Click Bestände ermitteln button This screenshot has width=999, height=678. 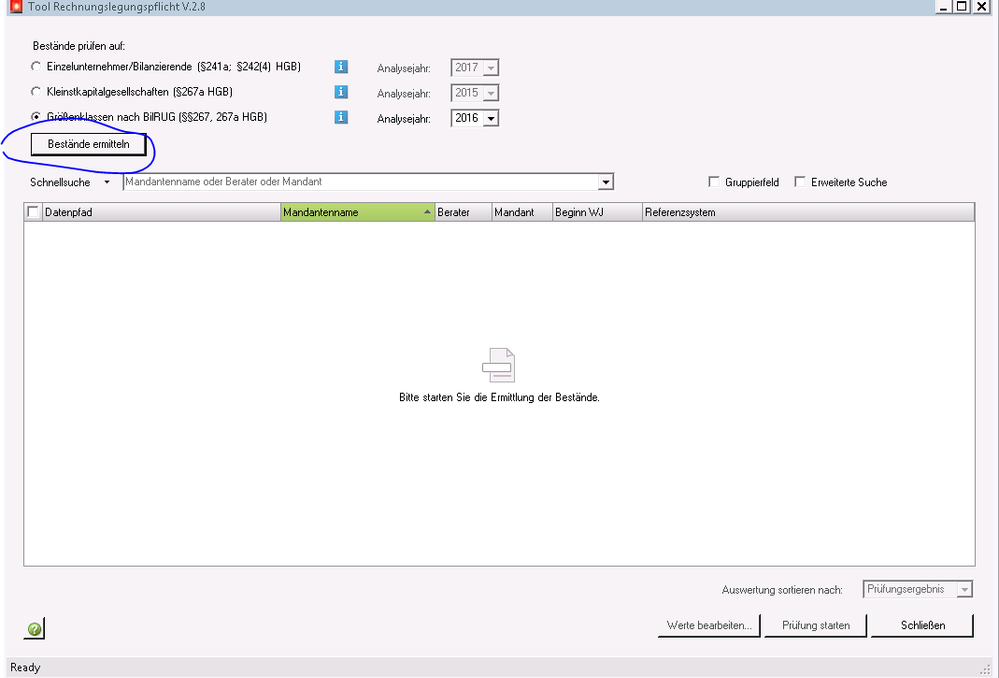point(88,145)
